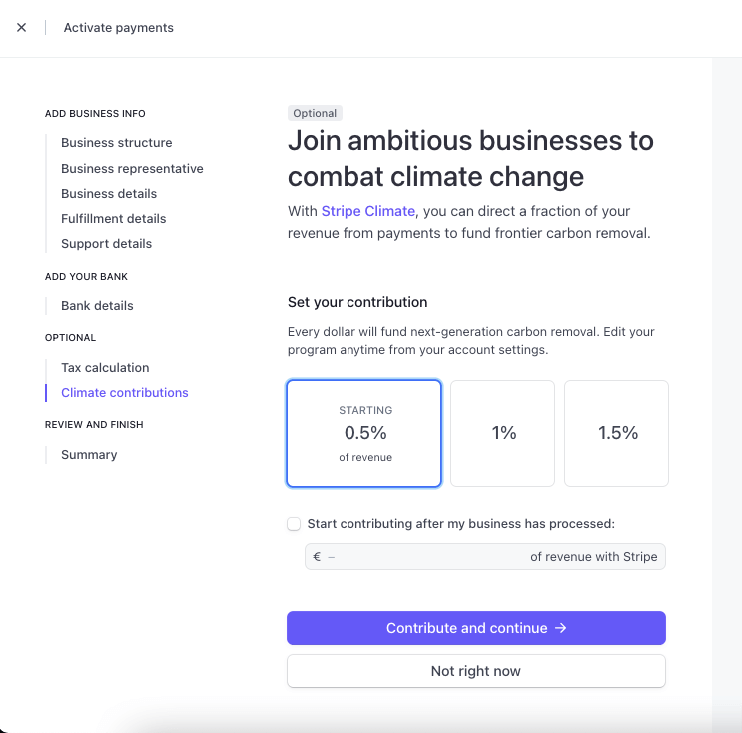Click the arrow on Contribute and continue
Viewport: 742px width, 733px height.
click(x=561, y=628)
